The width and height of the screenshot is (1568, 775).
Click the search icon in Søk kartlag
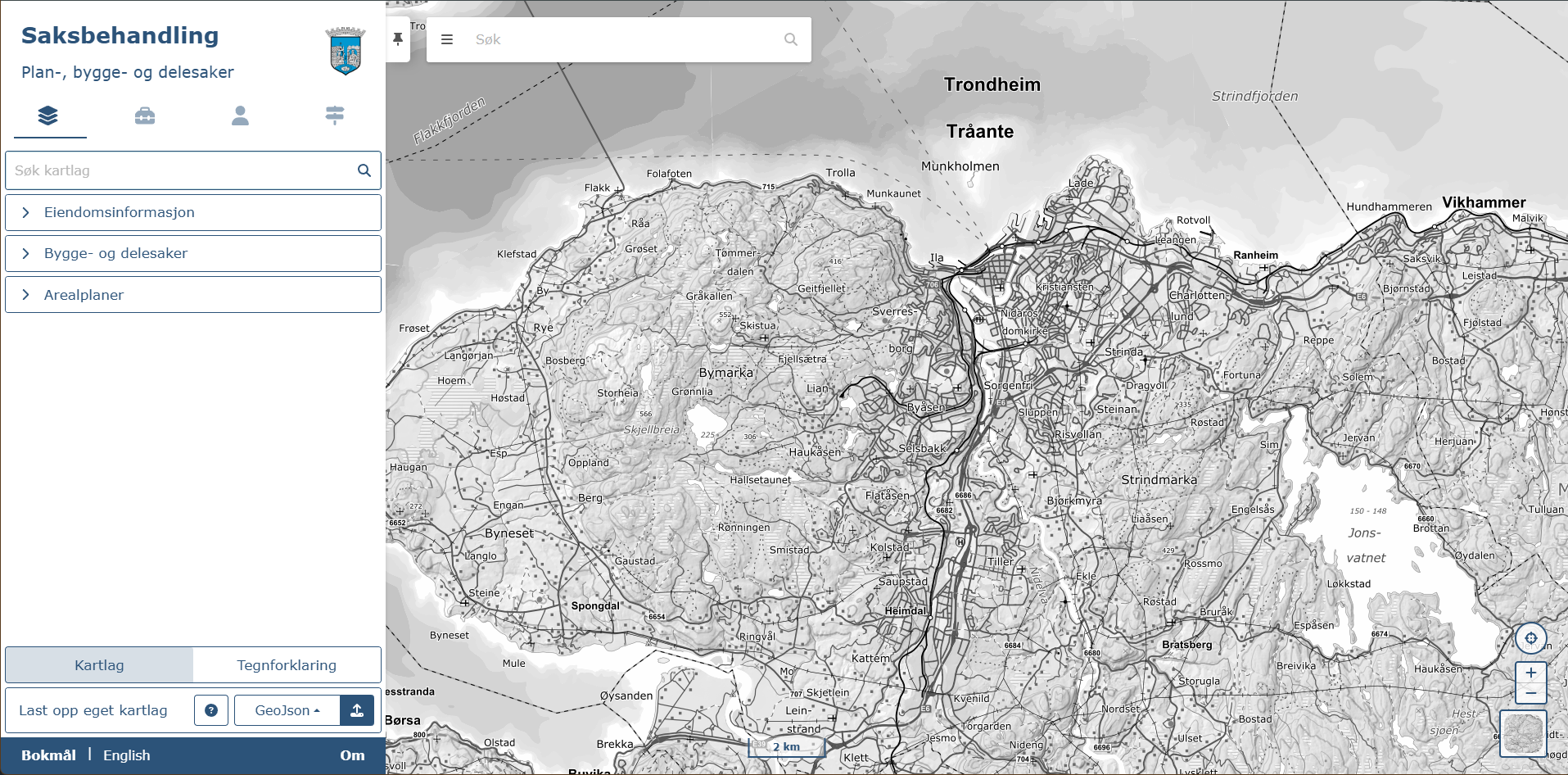coord(364,170)
